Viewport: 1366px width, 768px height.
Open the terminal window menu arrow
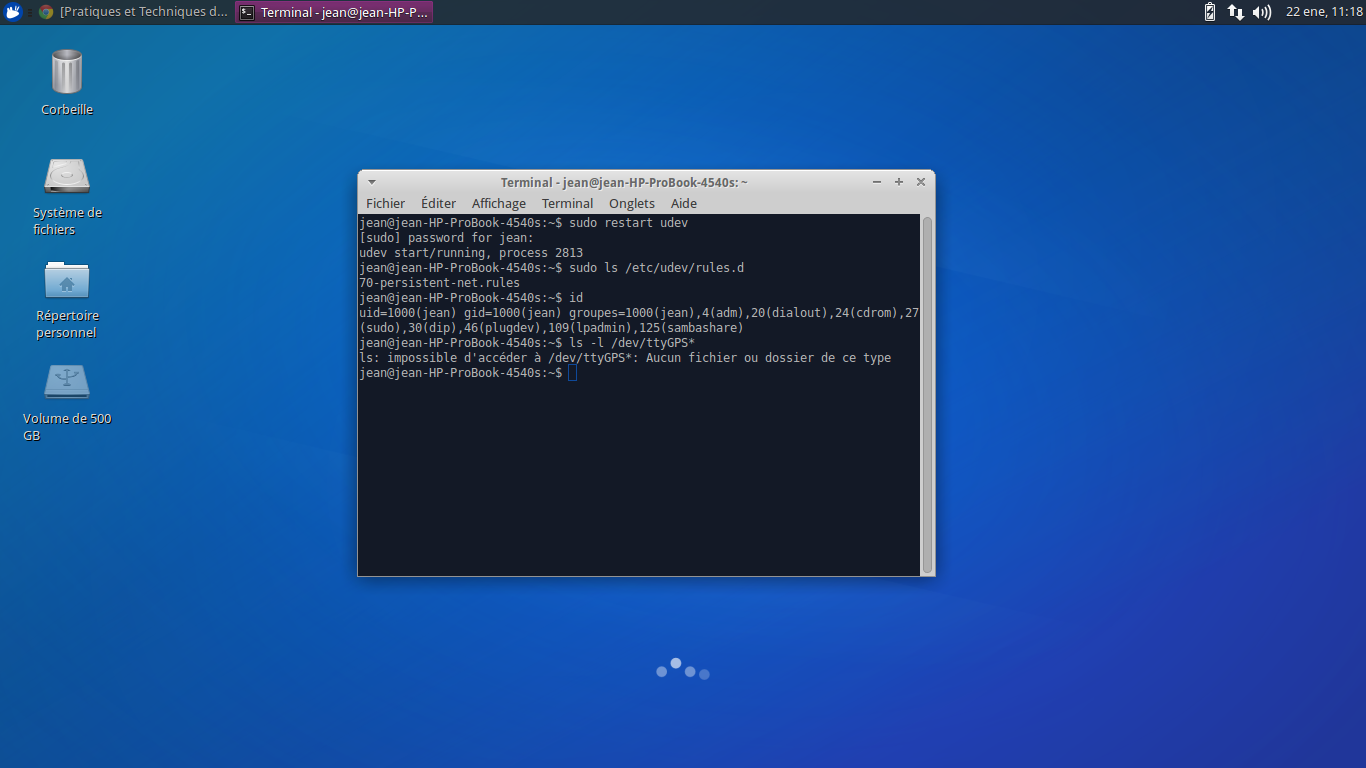pyautogui.click(x=372, y=182)
